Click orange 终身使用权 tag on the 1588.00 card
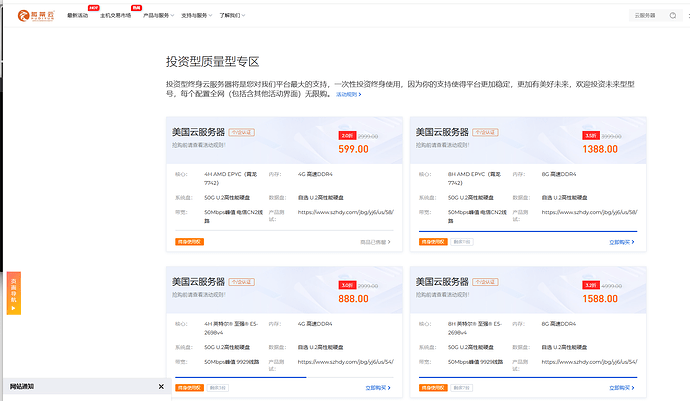The image size is (690, 401). [x=433, y=388]
